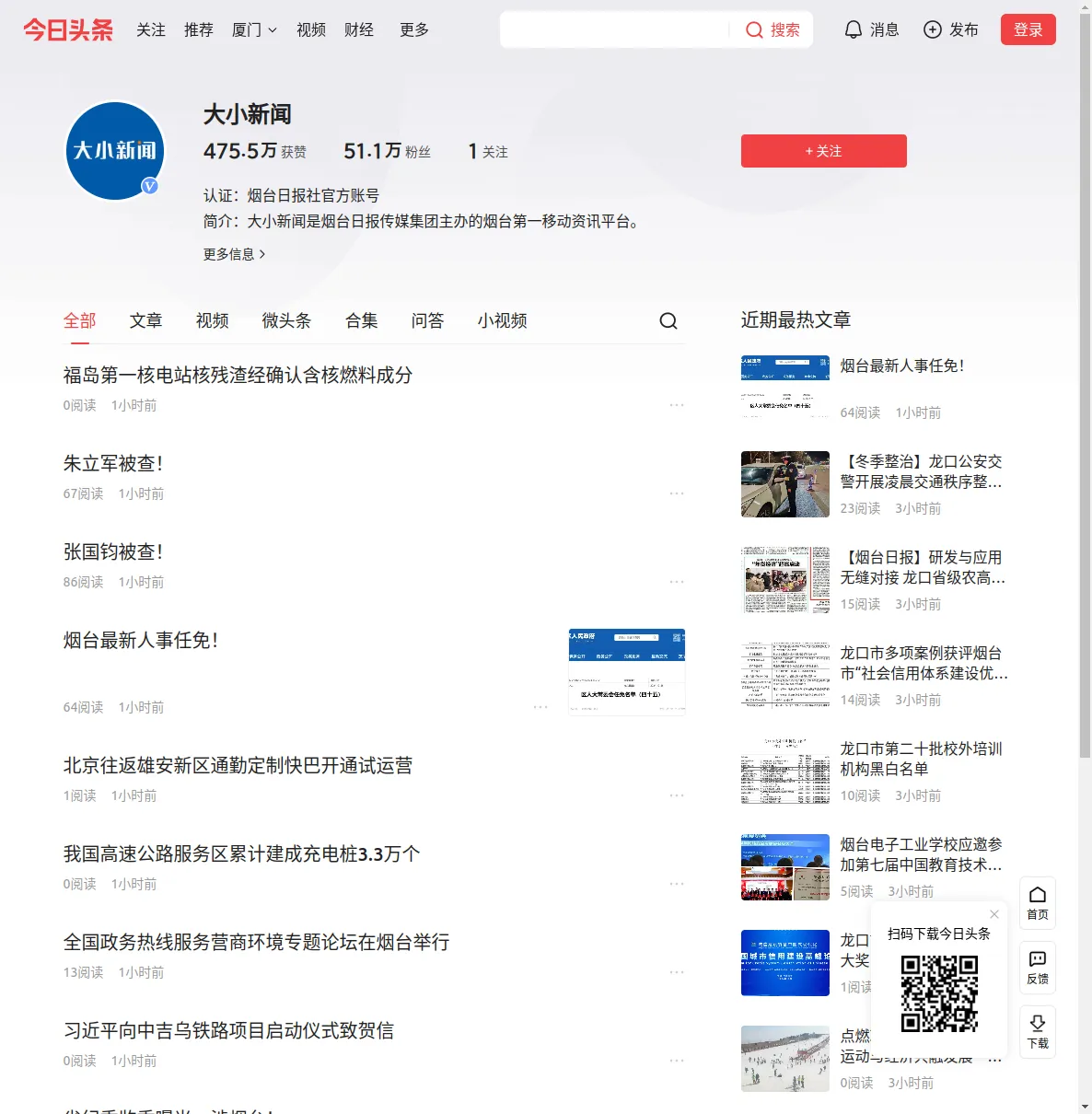
Task: Click the 1 关注 following count
Action: click(488, 151)
